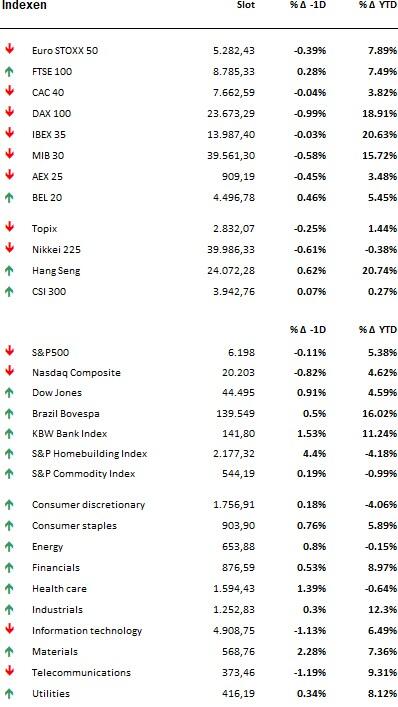Select the Consumer discretionary sector label
The image size is (398, 707).
click(88, 505)
